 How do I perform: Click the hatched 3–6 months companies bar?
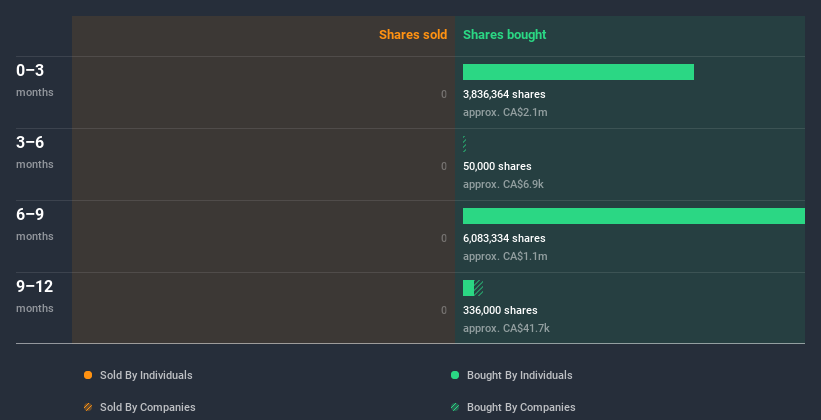464,144
